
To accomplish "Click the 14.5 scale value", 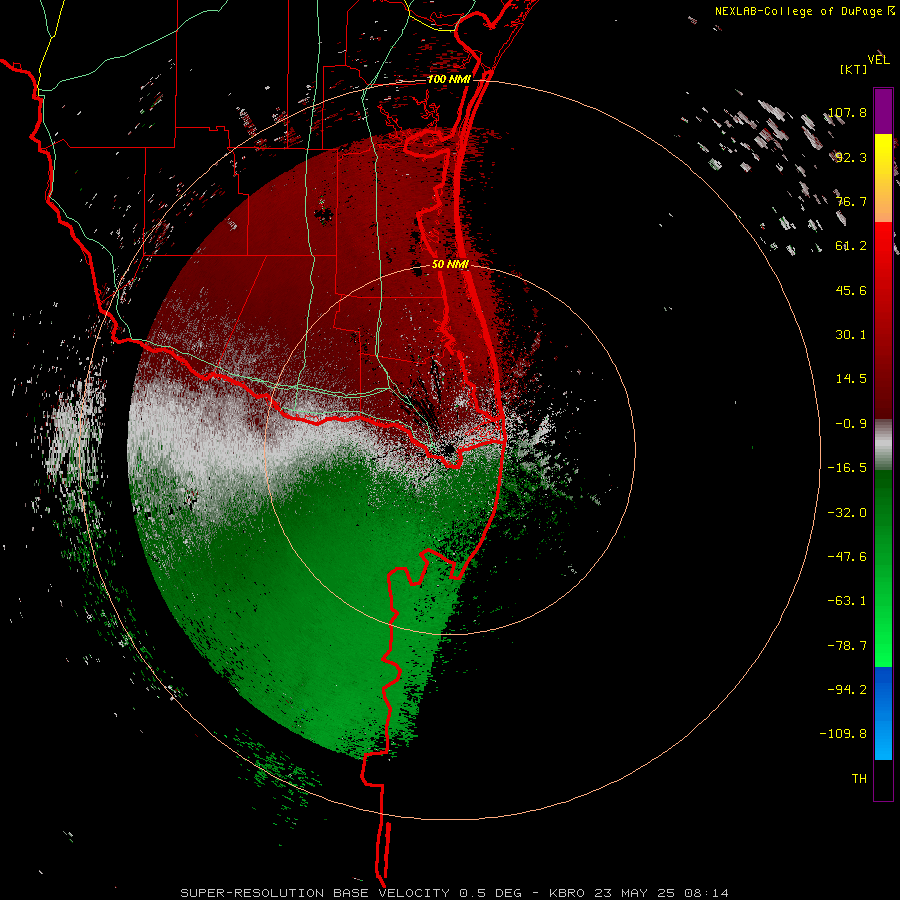I will click(851, 379).
